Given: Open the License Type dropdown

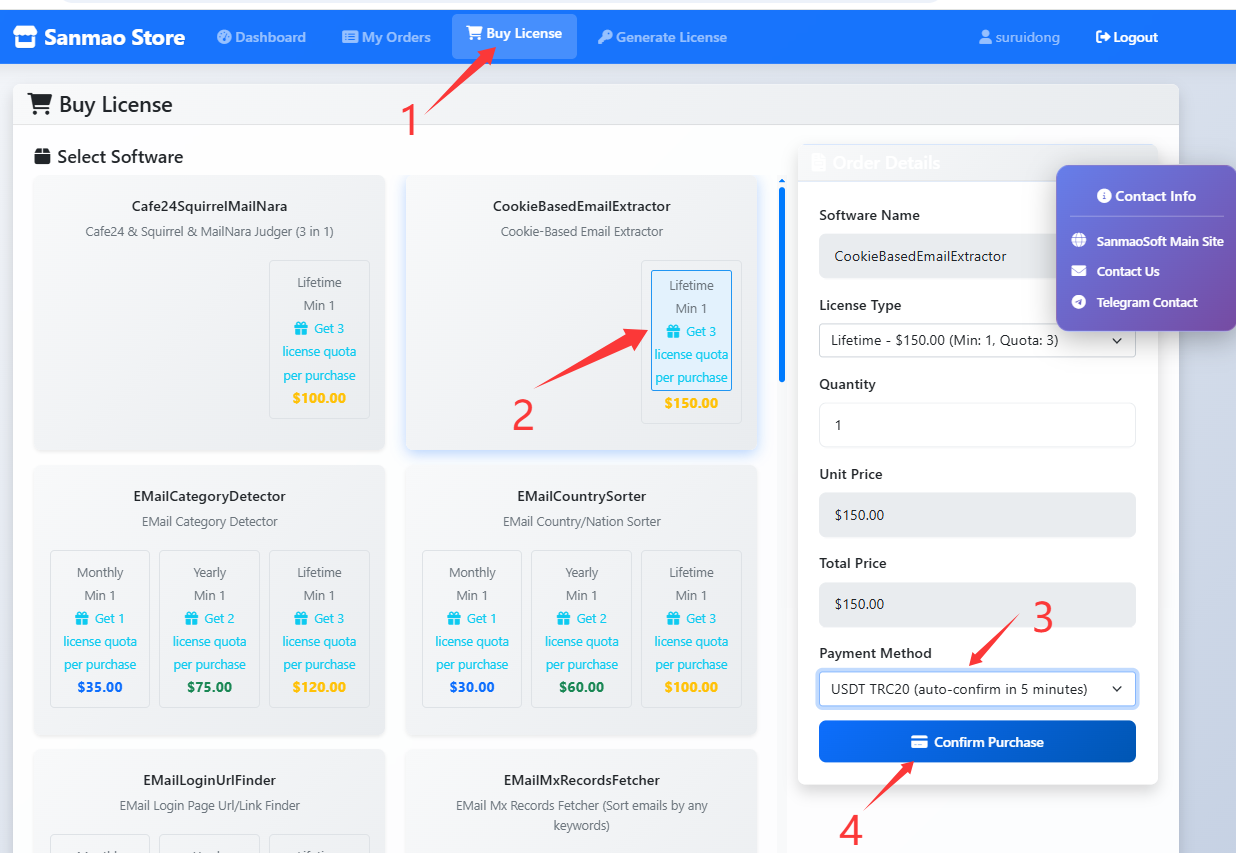Looking at the screenshot, I should [976, 341].
